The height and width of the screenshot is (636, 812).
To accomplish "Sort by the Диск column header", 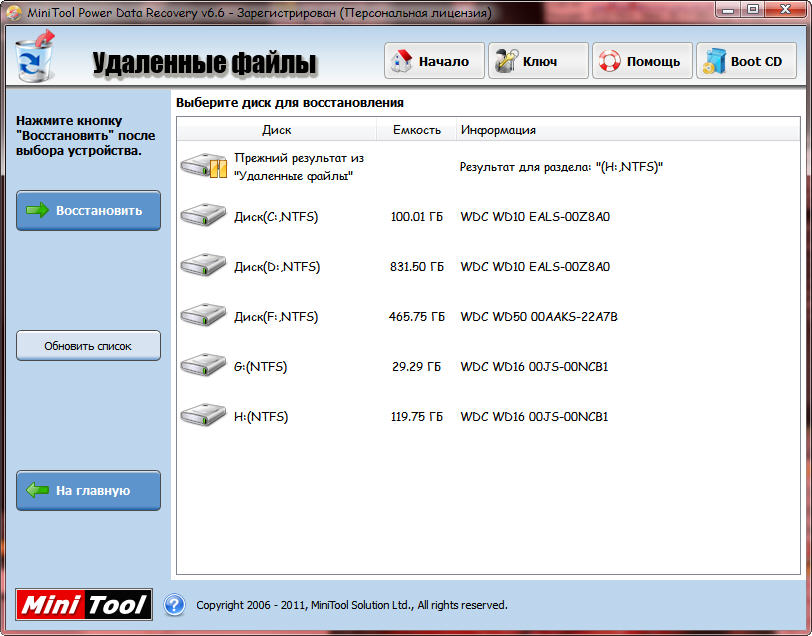I will (277, 130).
